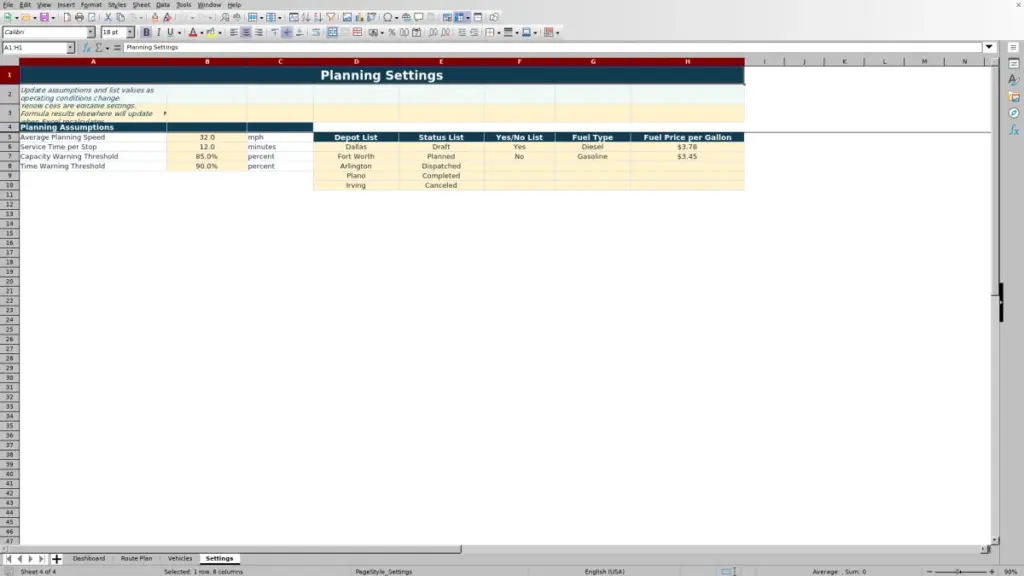Open Font Color dropdown arrow

pos(202,33)
